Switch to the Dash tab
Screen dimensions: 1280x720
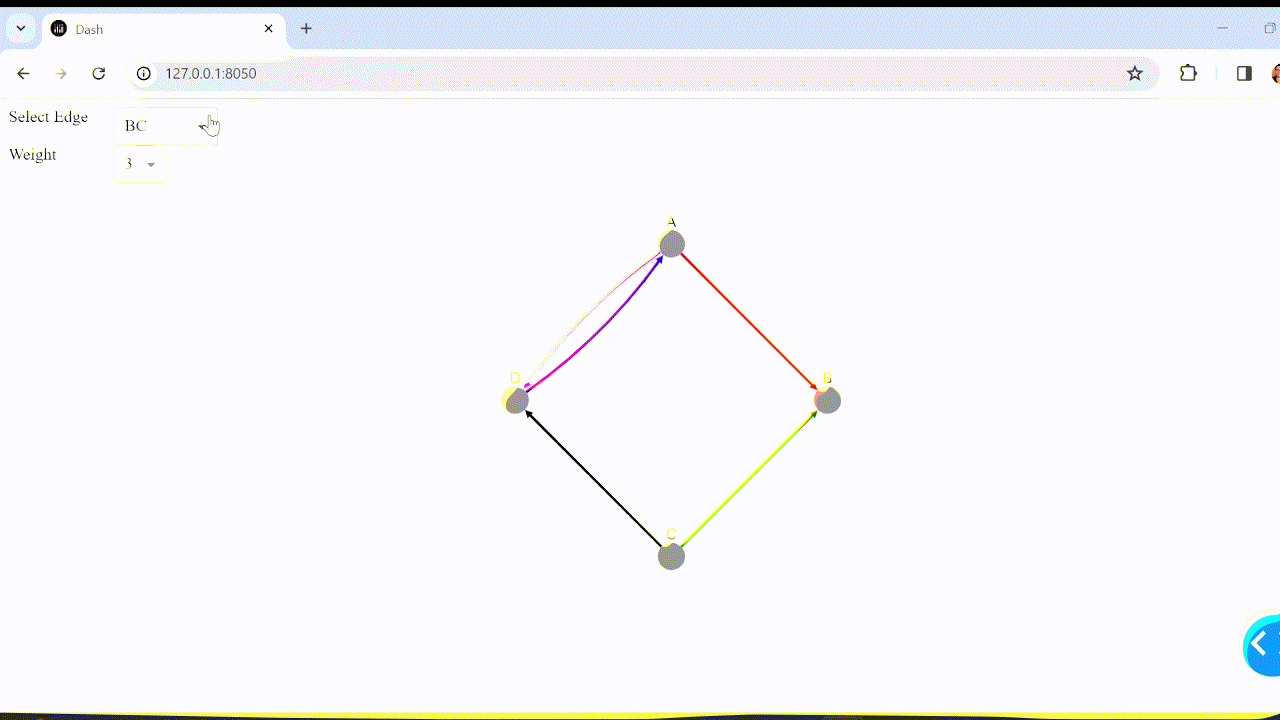click(164, 29)
